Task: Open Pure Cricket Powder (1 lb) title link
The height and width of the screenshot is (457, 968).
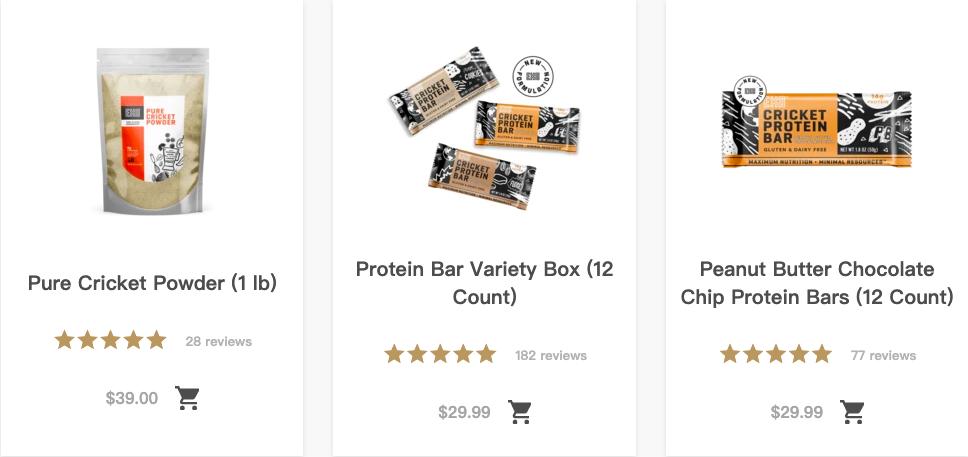Action: (152, 283)
